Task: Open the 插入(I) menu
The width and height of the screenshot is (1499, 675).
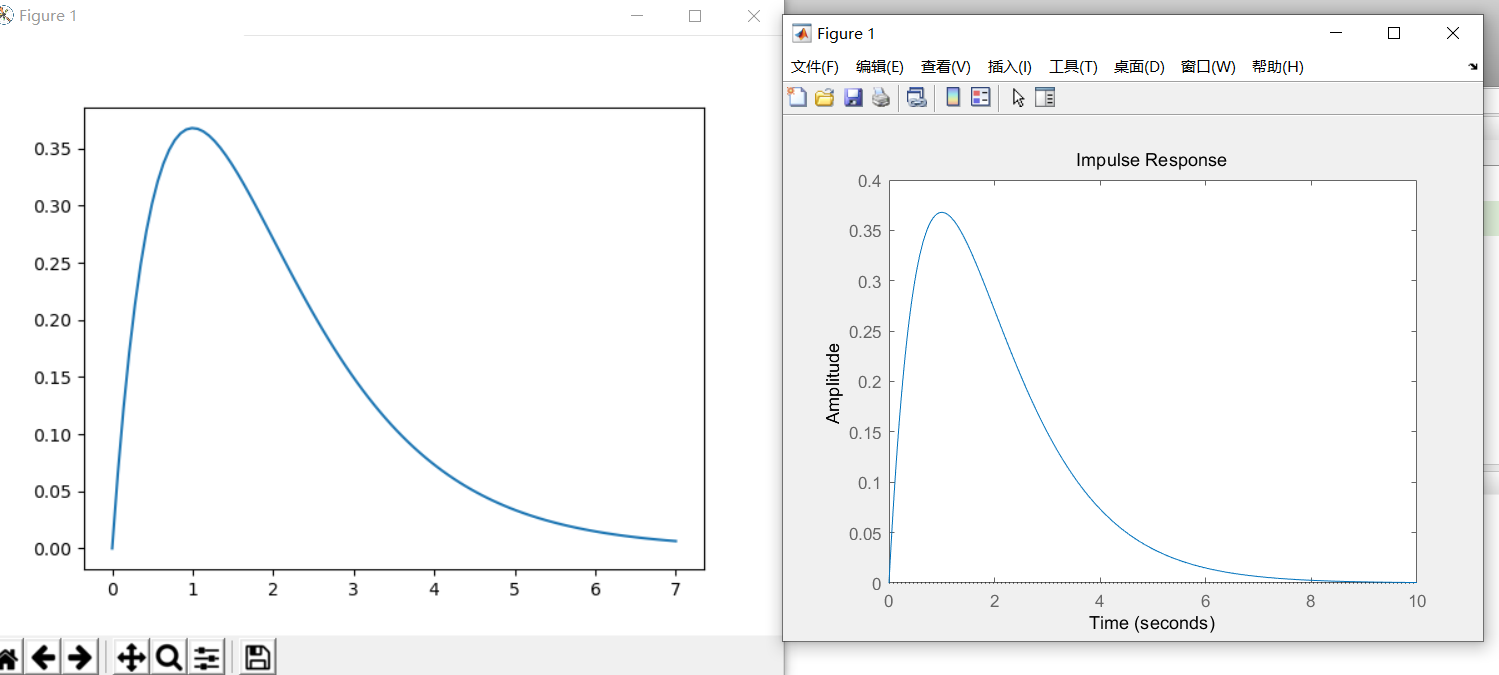Action: tap(1009, 66)
